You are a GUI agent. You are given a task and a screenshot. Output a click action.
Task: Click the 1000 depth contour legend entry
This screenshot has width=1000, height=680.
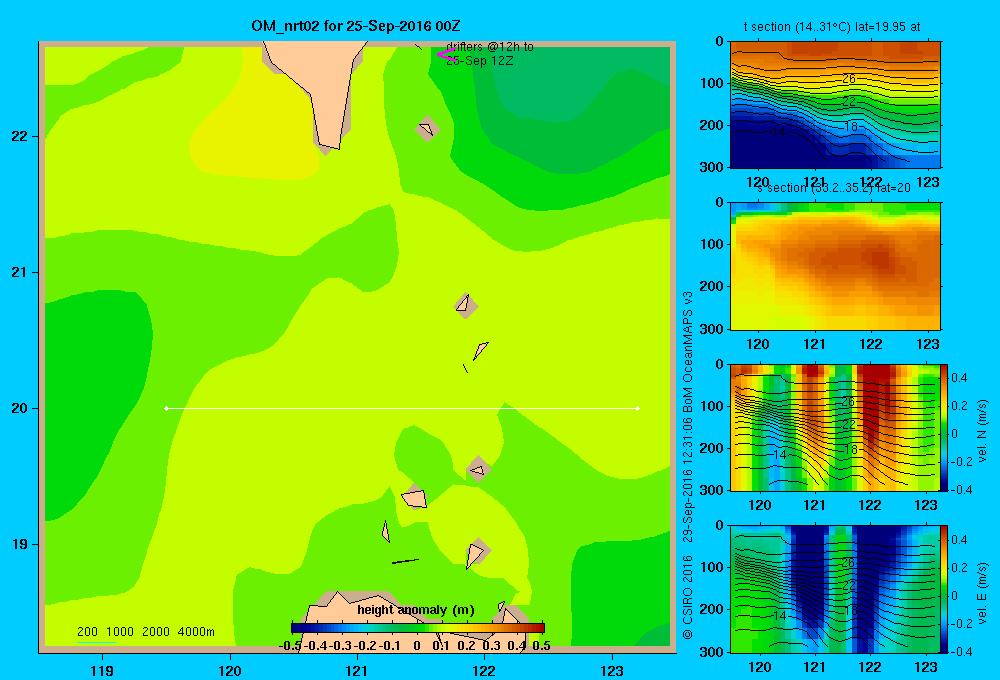pos(120,632)
